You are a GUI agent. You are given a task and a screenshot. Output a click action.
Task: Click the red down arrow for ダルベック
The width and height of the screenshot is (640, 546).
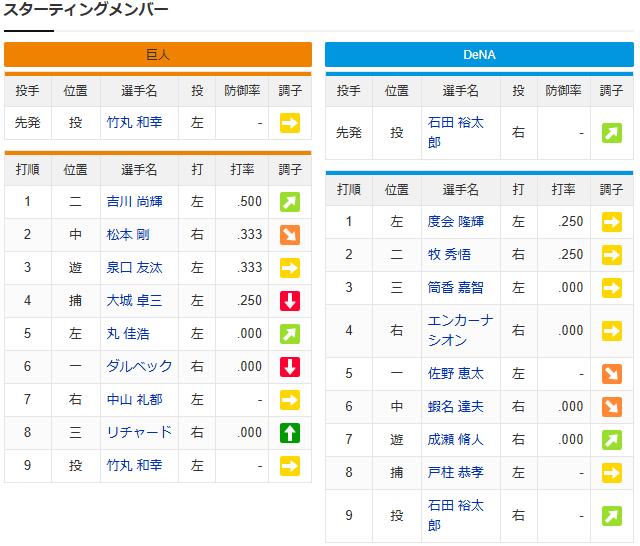pos(290,367)
